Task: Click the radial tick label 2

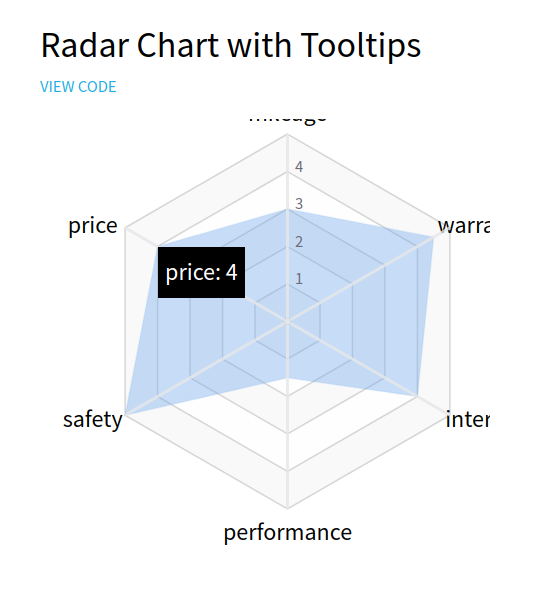Action: click(x=299, y=242)
